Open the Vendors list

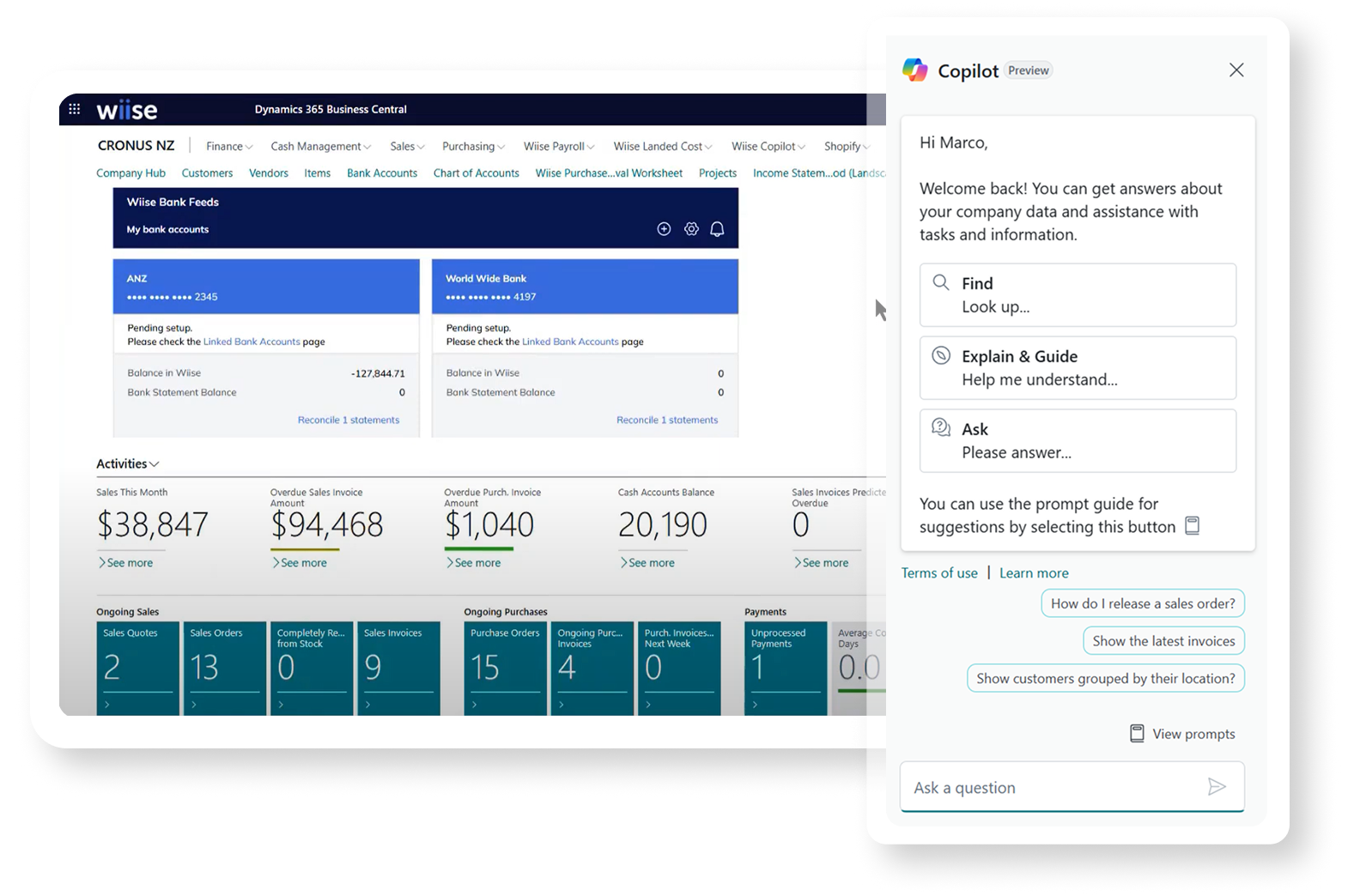click(x=269, y=173)
